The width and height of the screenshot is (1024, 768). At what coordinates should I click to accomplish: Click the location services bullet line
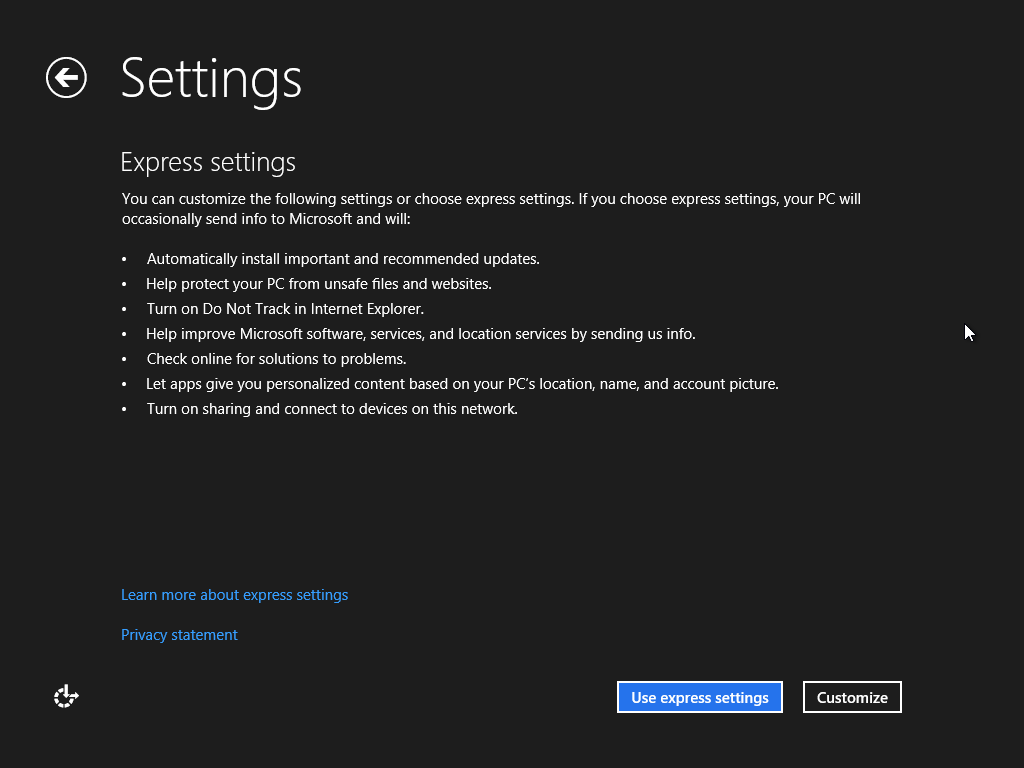(x=421, y=333)
